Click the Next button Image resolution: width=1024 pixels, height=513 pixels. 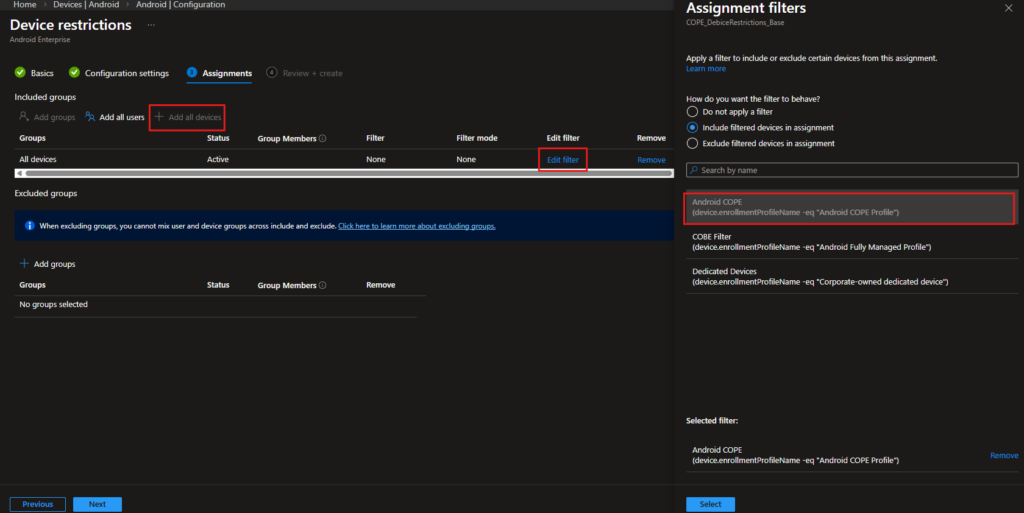[x=97, y=504]
